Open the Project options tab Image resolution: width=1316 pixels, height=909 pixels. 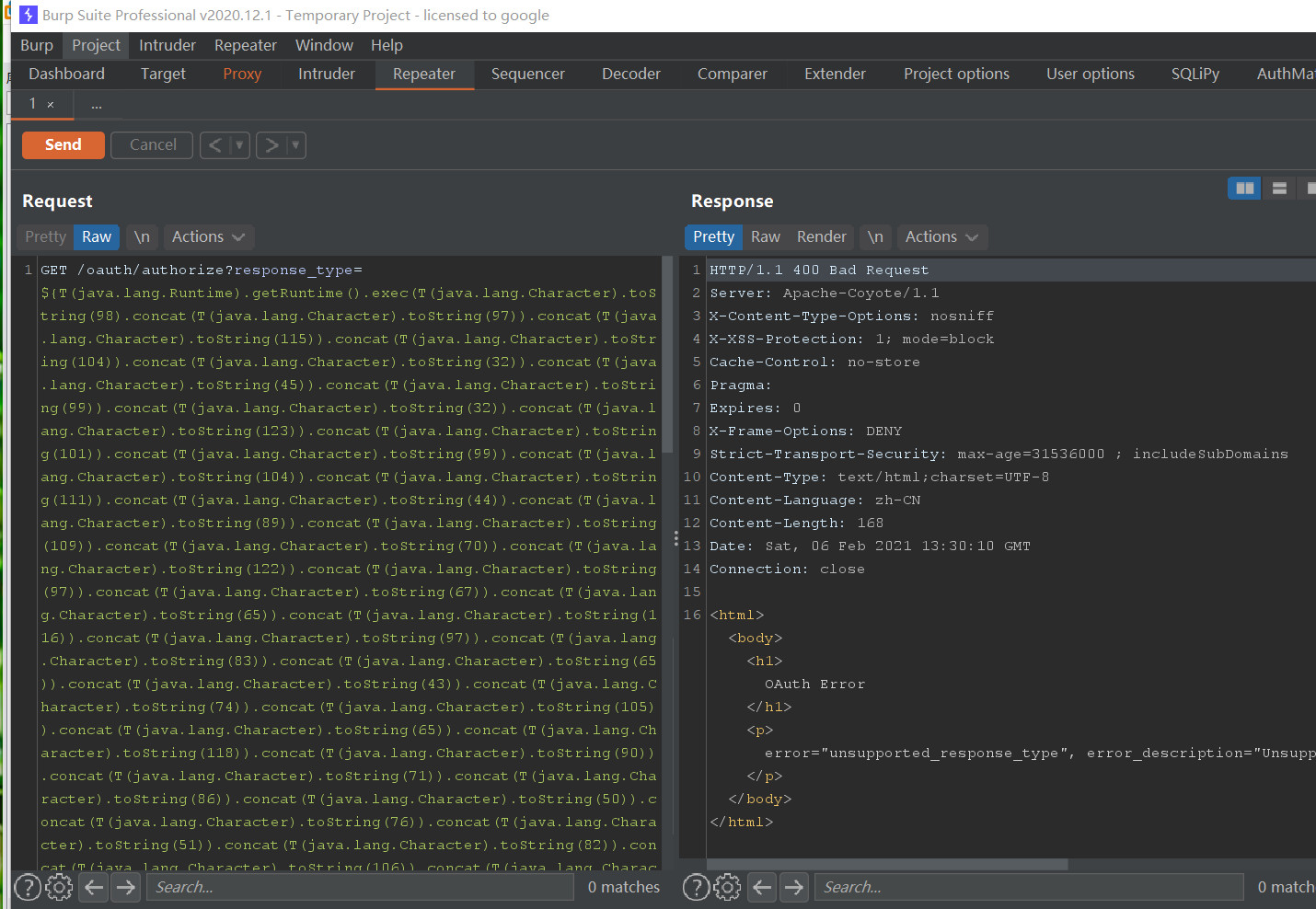(x=957, y=74)
